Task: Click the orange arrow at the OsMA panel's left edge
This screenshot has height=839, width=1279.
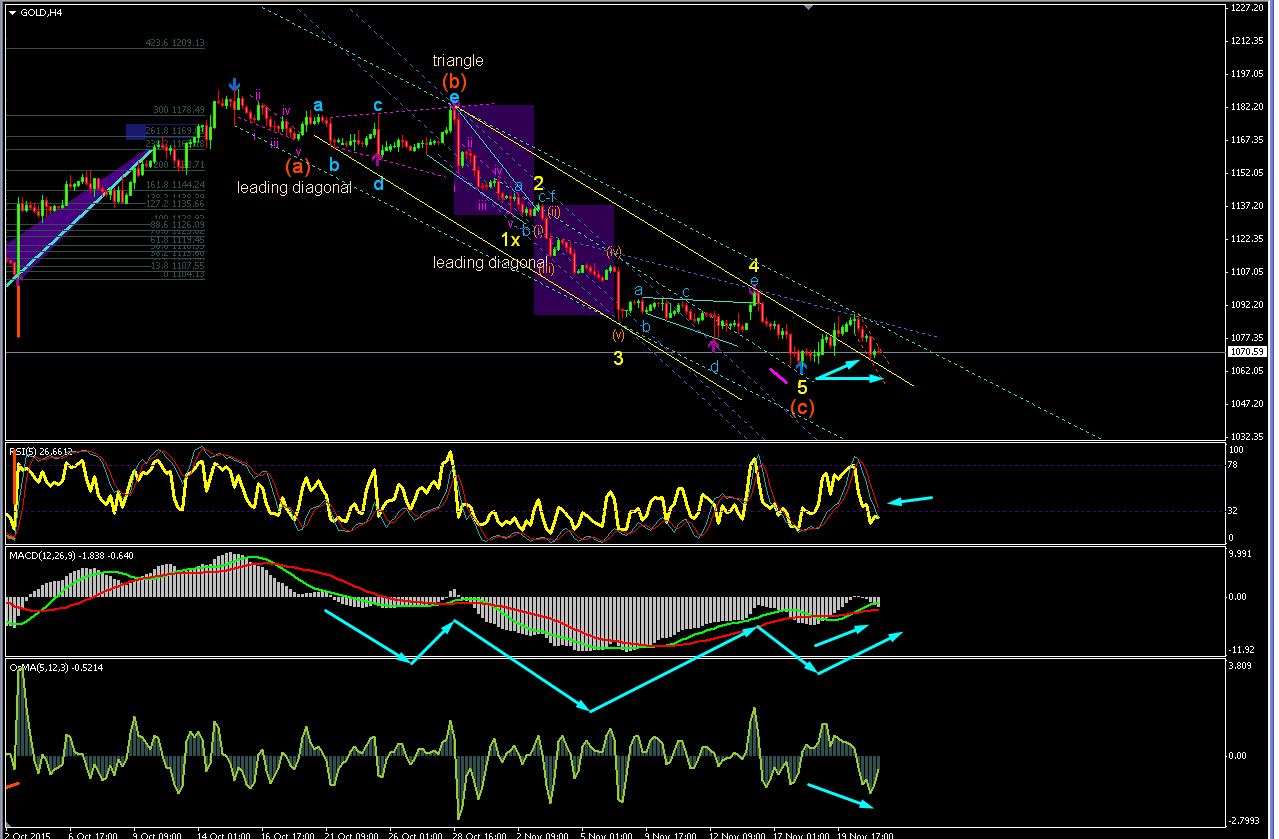Action: coord(12,786)
